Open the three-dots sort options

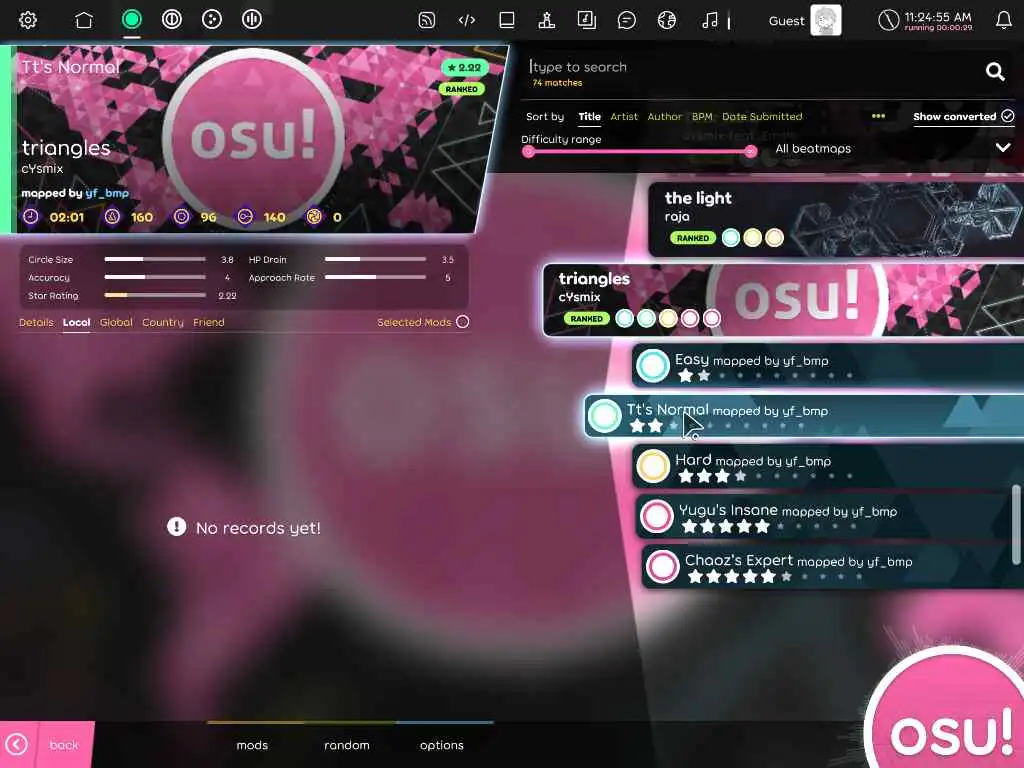878,116
